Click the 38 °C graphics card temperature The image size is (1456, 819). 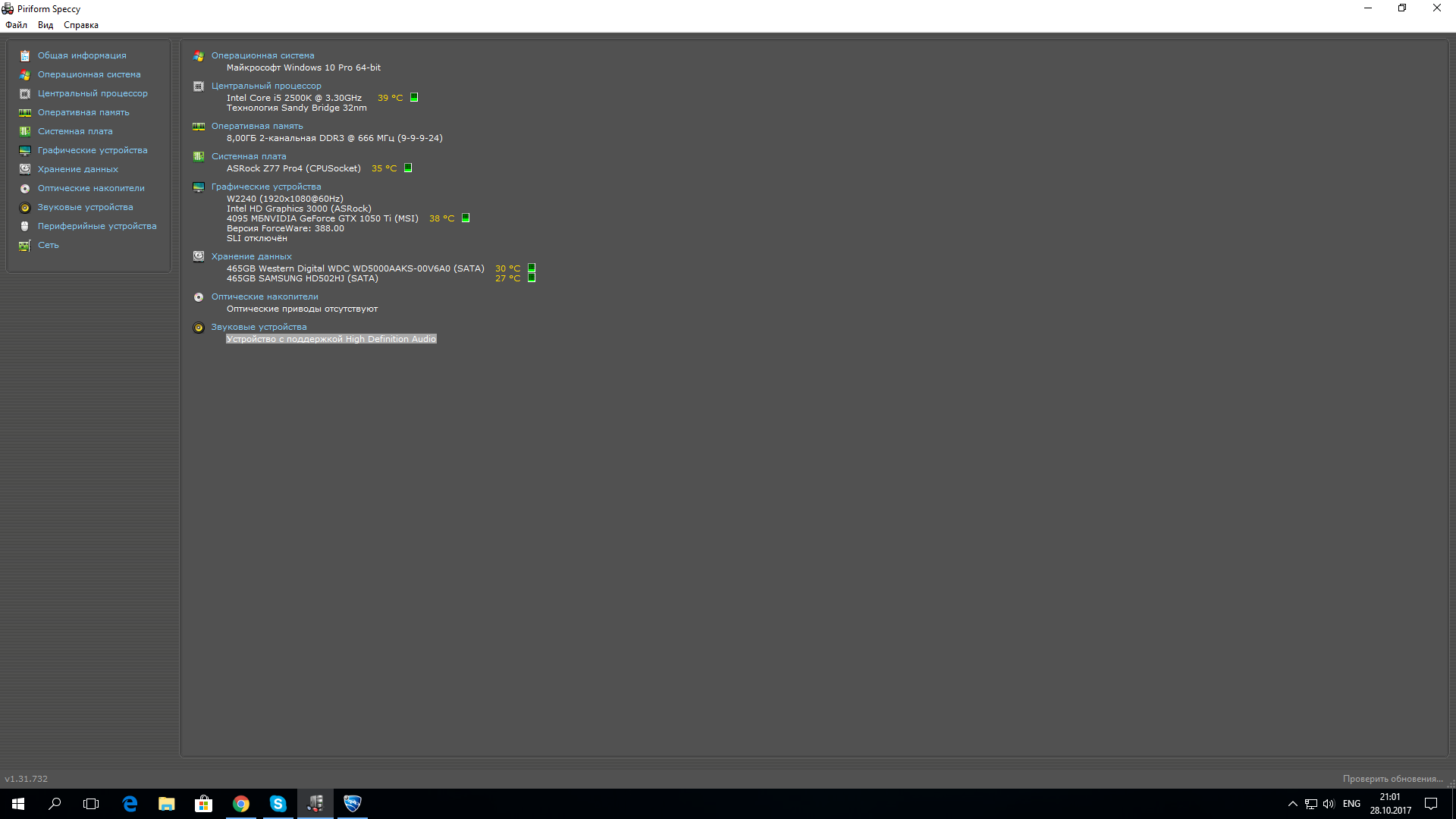tap(441, 218)
